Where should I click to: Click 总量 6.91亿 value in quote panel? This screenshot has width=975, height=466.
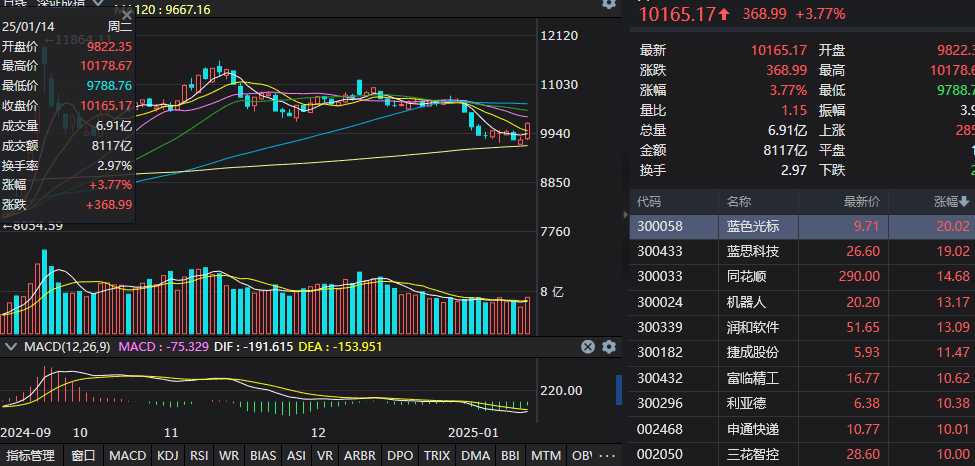787,130
